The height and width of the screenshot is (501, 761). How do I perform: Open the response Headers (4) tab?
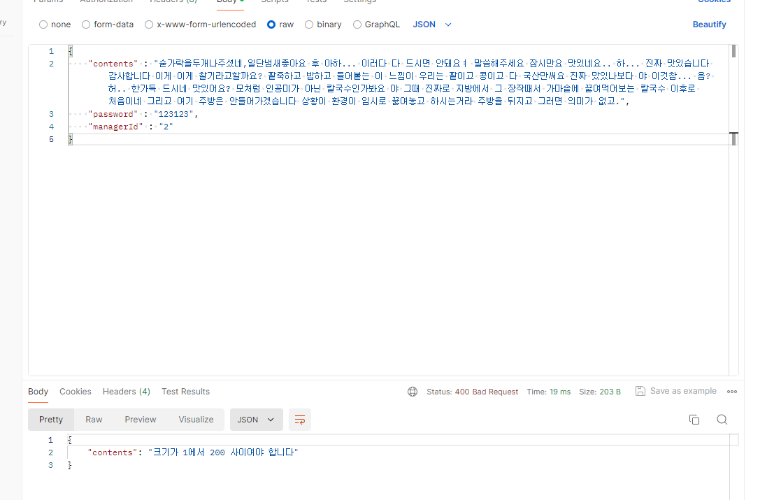click(126, 391)
